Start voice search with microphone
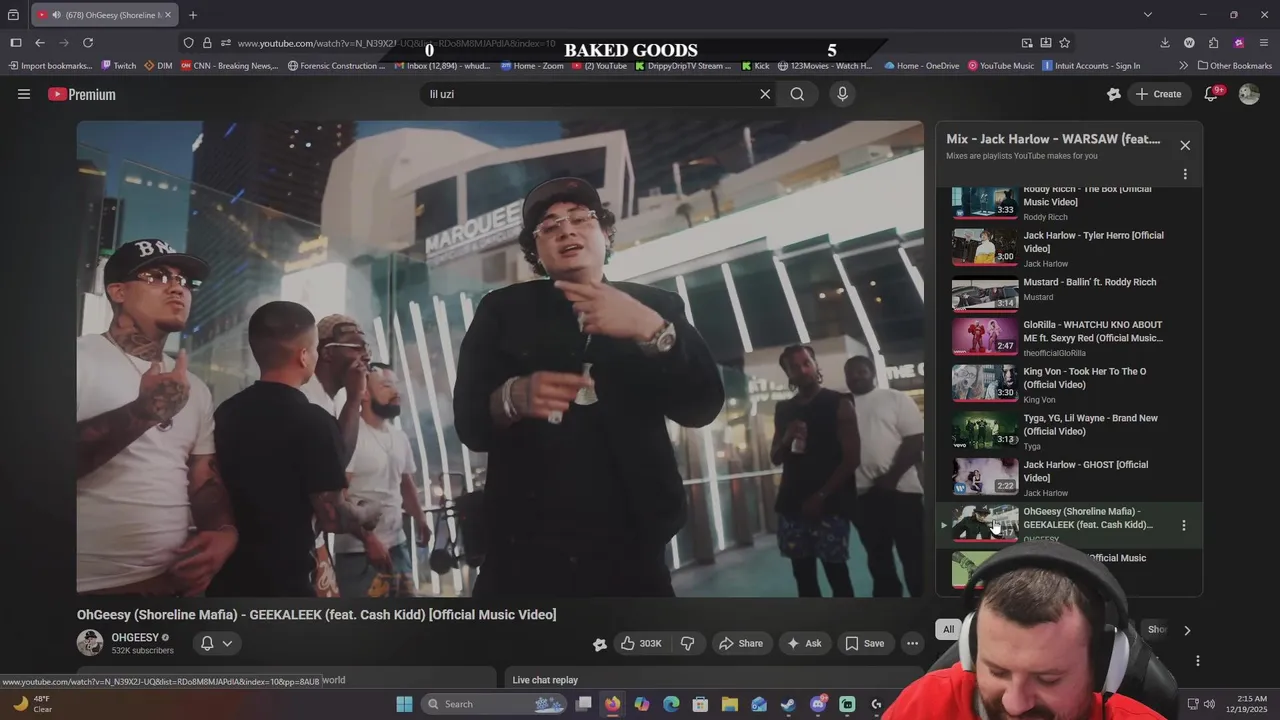Viewport: 1280px width, 720px height. point(842,94)
